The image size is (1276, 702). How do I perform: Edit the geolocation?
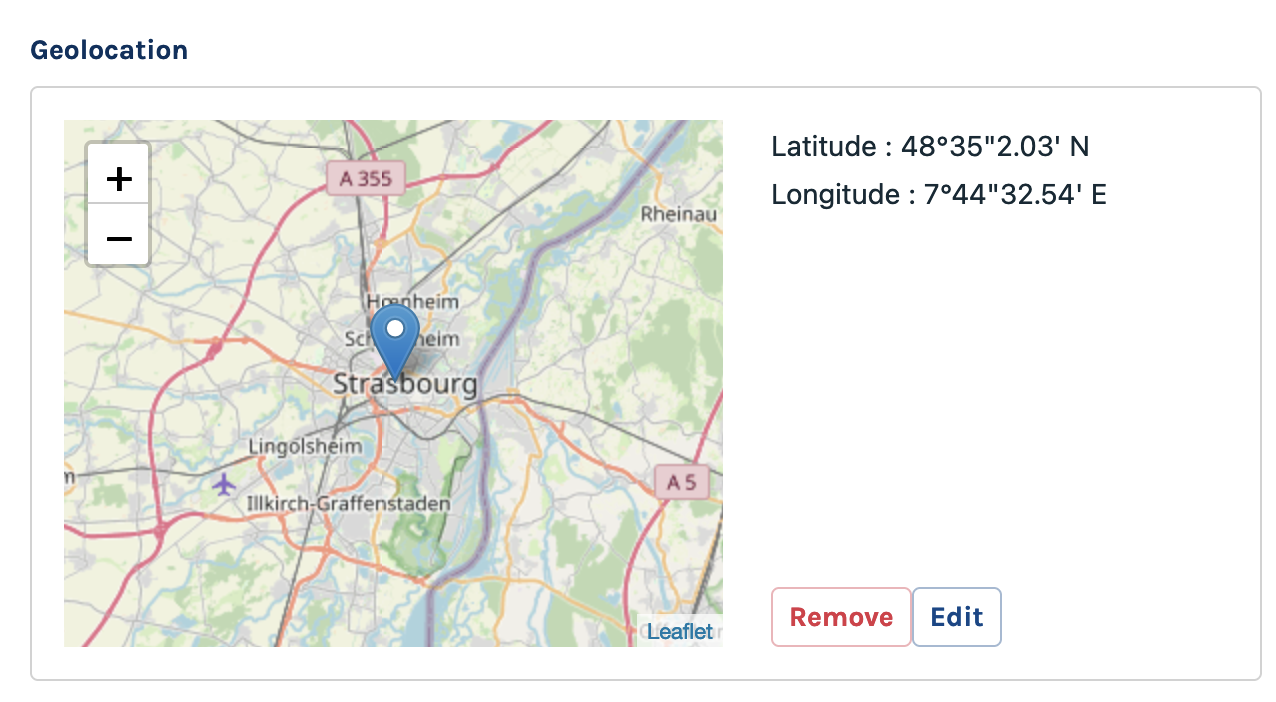pyautogui.click(x=957, y=617)
